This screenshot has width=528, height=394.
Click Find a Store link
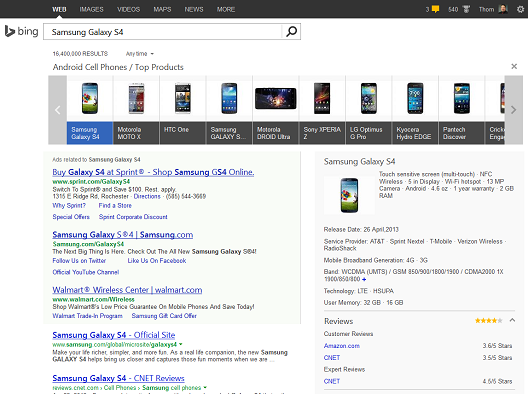tap(115, 205)
